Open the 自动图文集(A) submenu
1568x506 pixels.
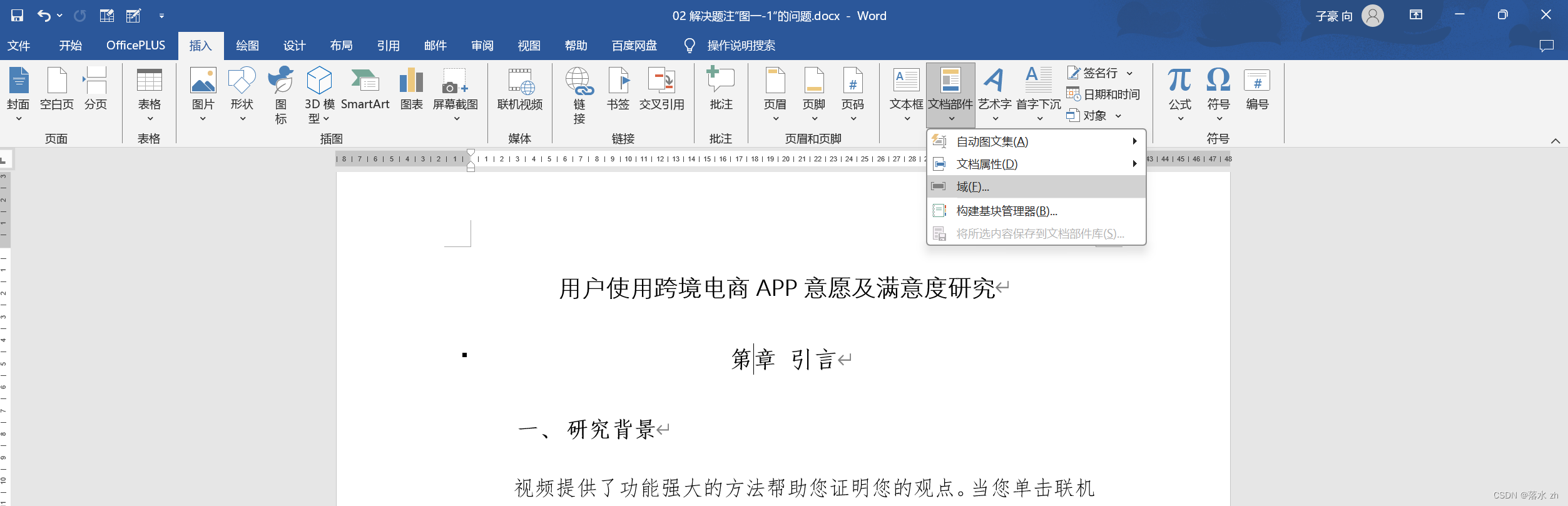(x=1036, y=141)
